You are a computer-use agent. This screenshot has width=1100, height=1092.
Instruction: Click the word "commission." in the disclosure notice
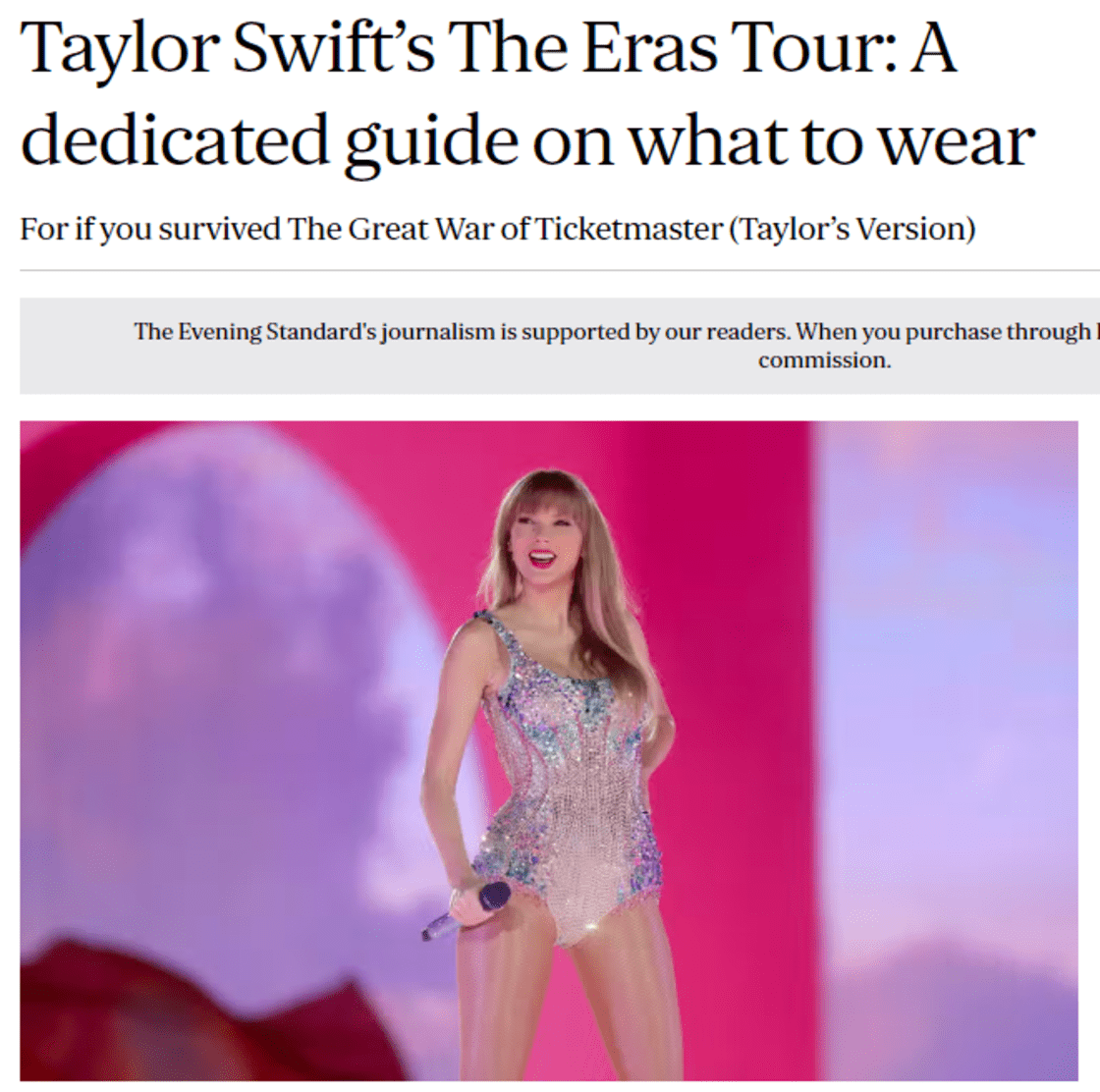pyautogui.click(x=824, y=360)
